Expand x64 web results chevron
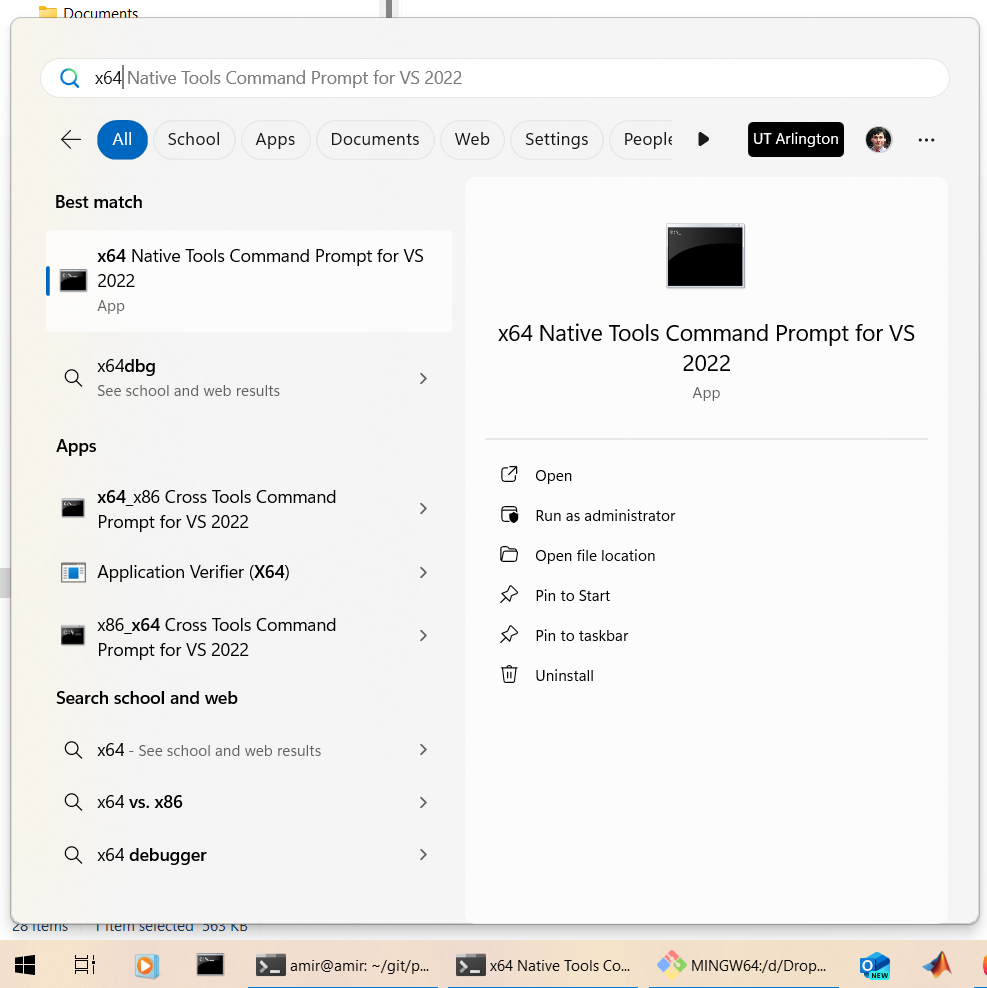987x988 pixels. pos(423,750)
